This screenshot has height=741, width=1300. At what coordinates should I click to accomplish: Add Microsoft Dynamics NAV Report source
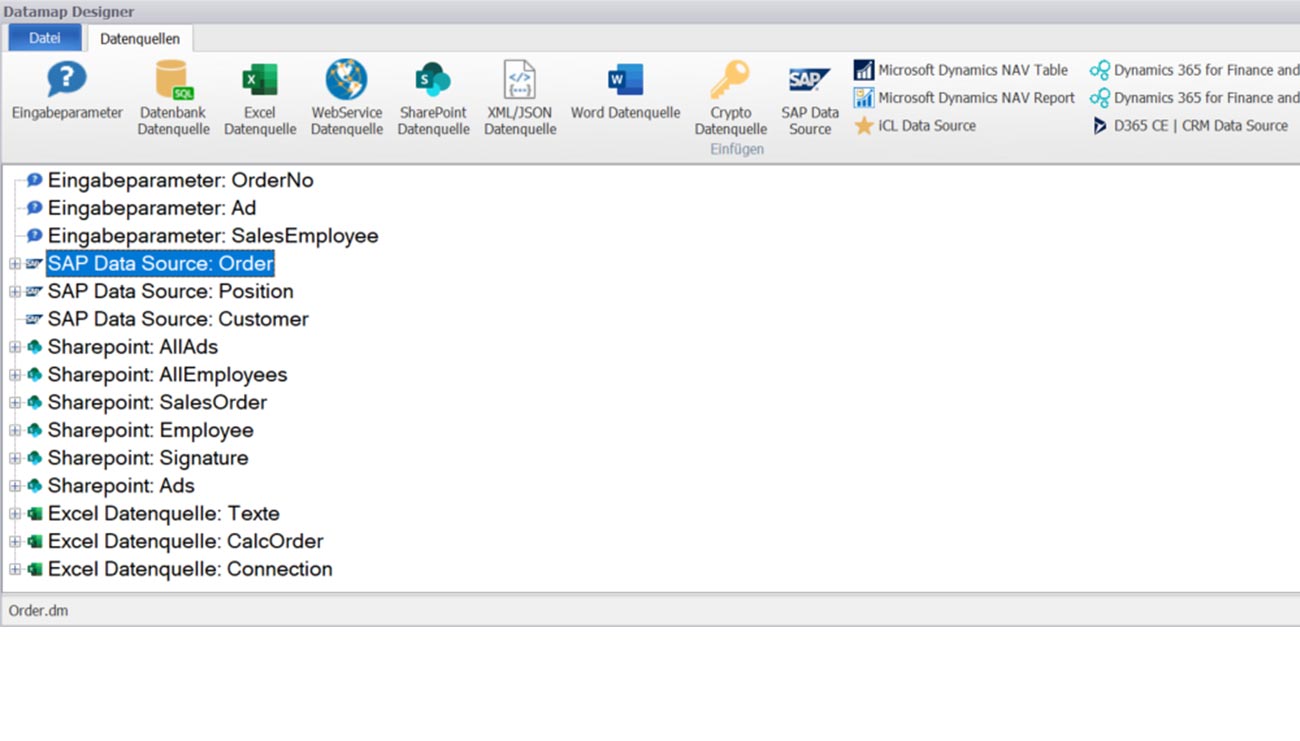tap(964, 98)
